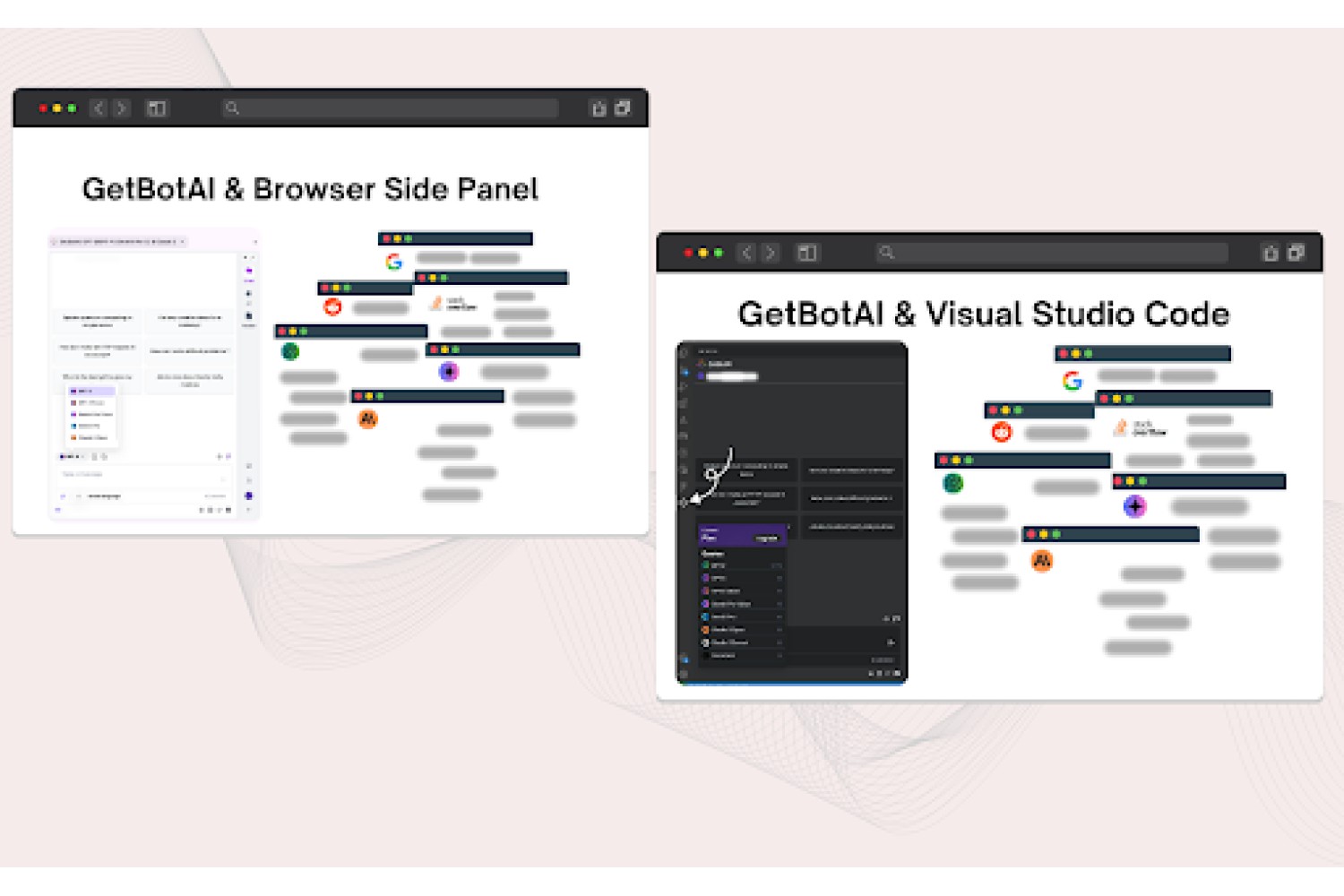Click share icon in Browser Side Panel window

tap(599, 108)
